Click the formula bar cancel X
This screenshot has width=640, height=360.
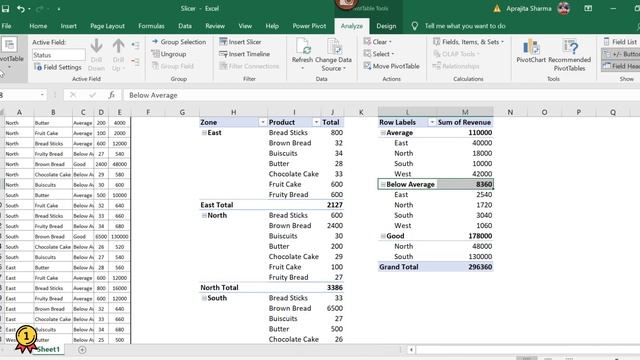tap(73, 95)
